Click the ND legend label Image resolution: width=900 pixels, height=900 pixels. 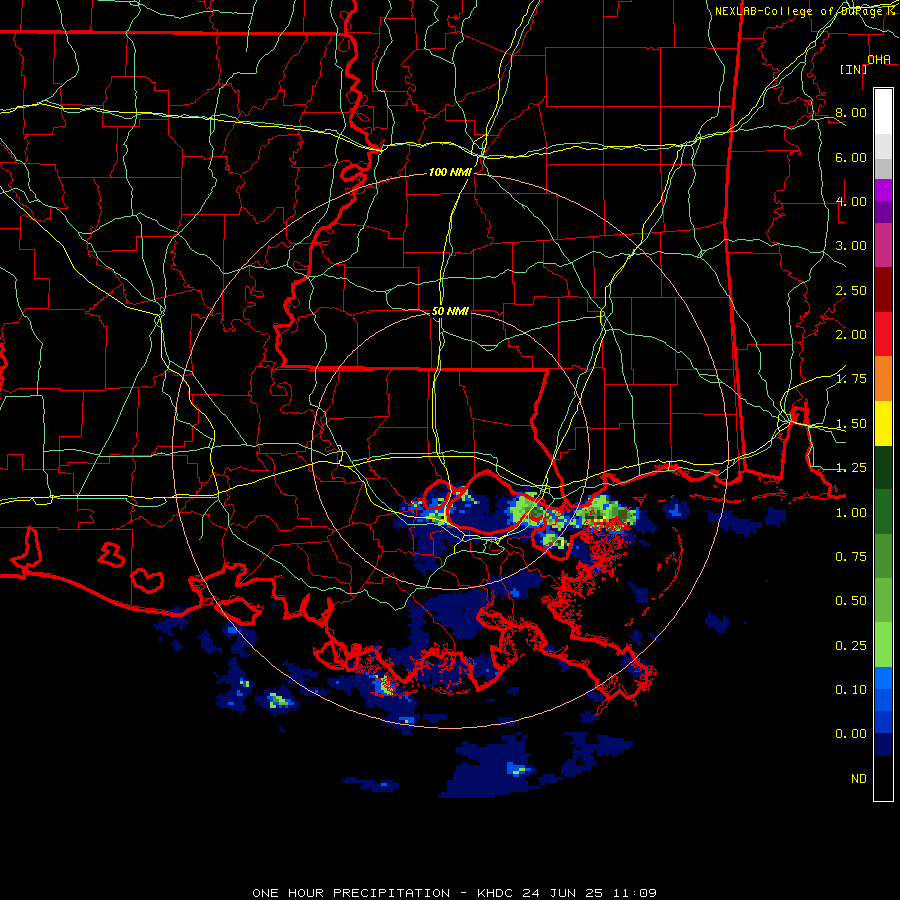(859, 779)
